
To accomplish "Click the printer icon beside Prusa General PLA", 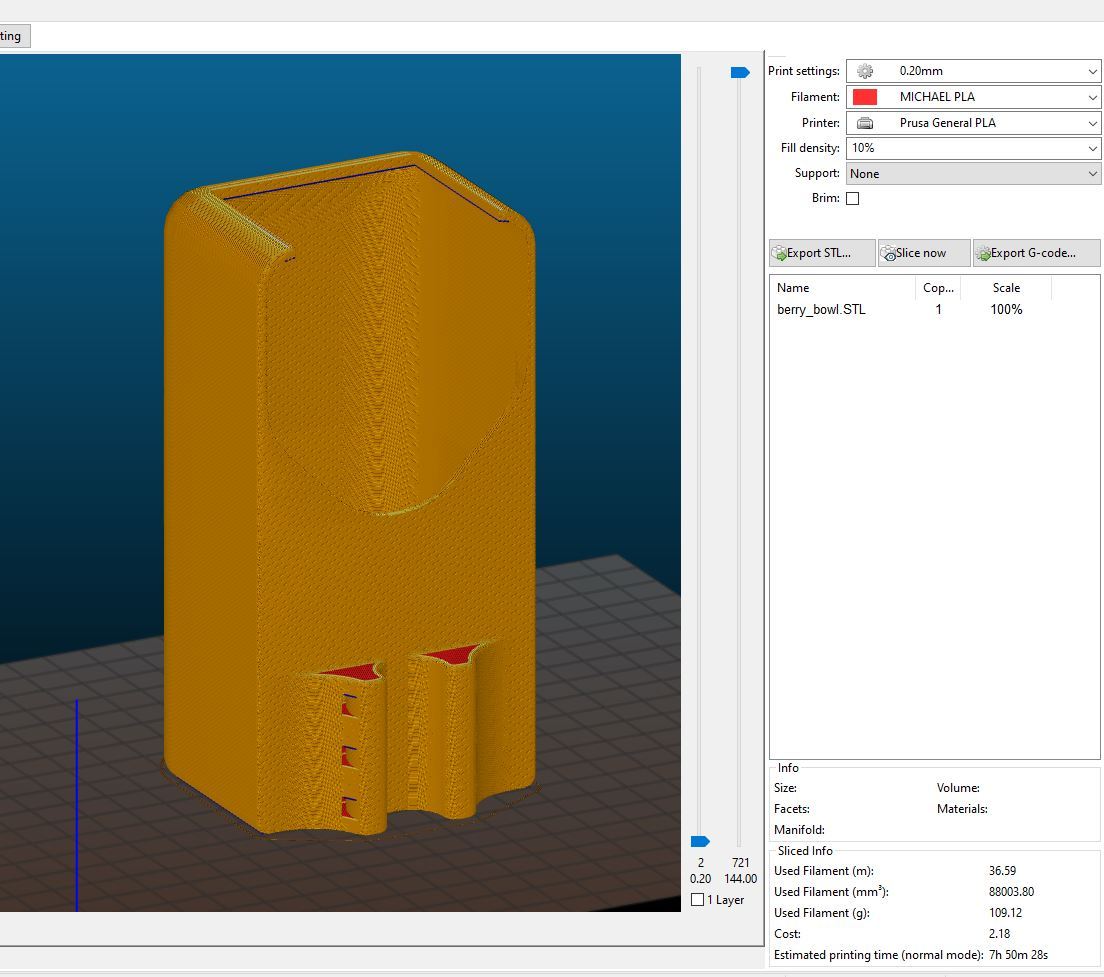I will click(x=865, y=123).
